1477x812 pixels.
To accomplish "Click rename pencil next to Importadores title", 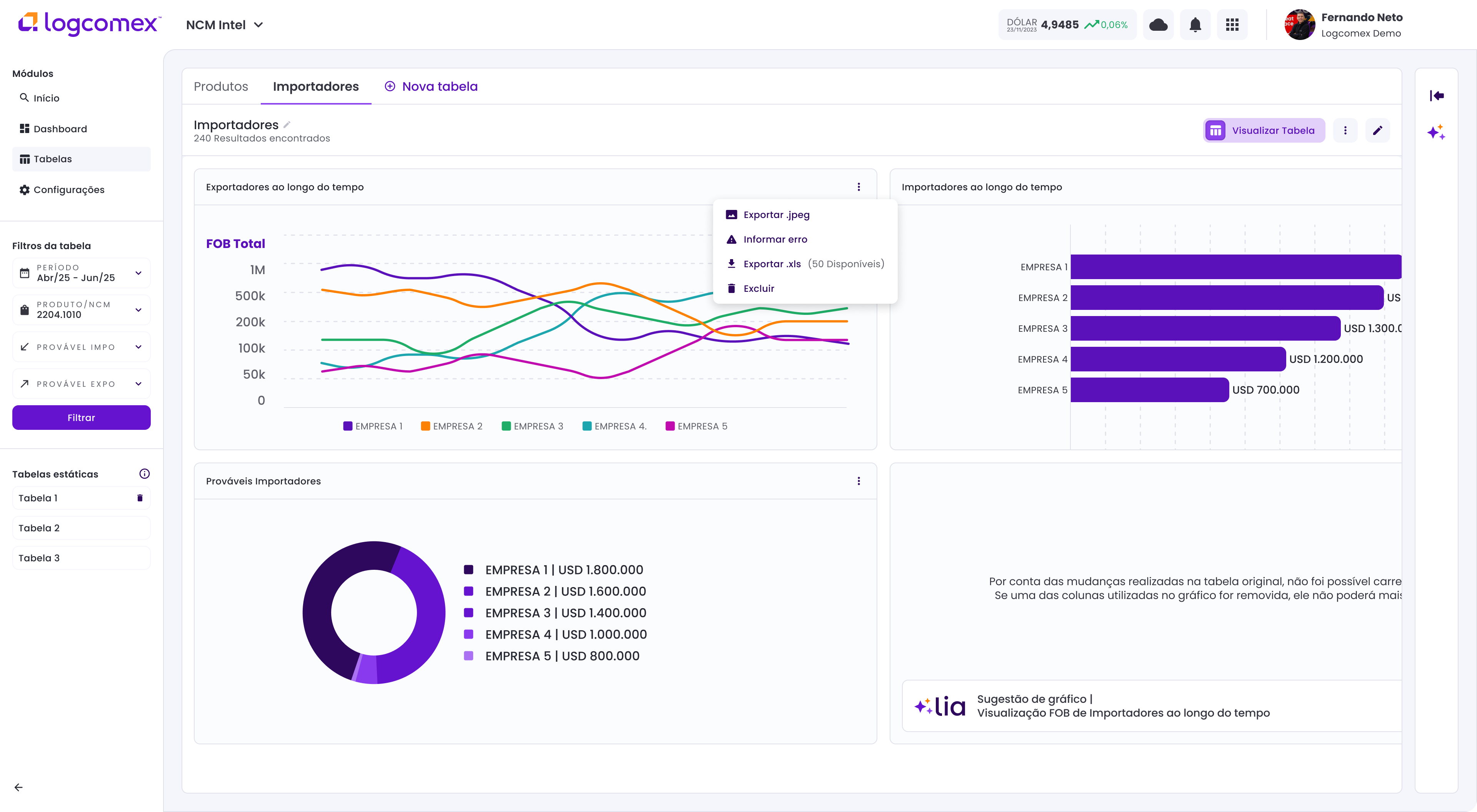I will point(287,124).
